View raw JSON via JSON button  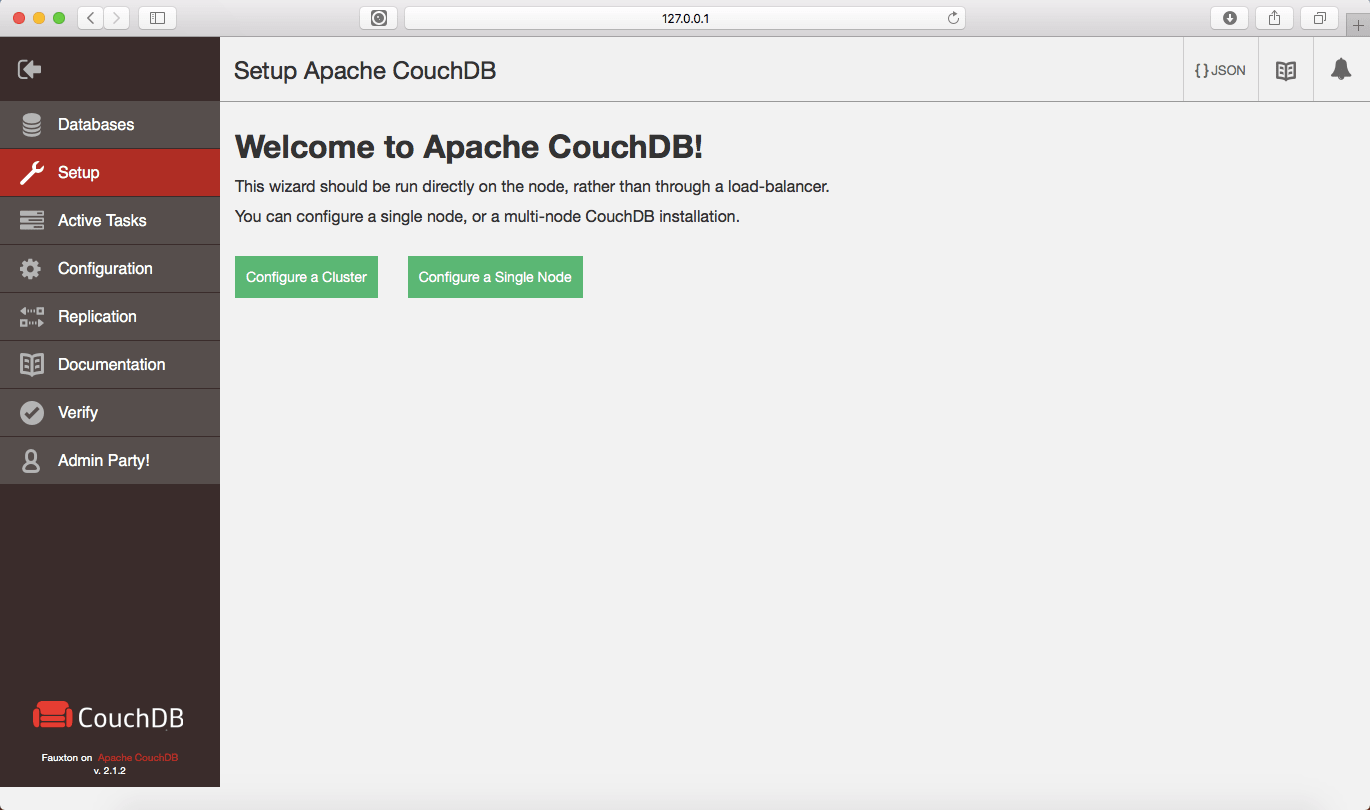coord(1220,71)
